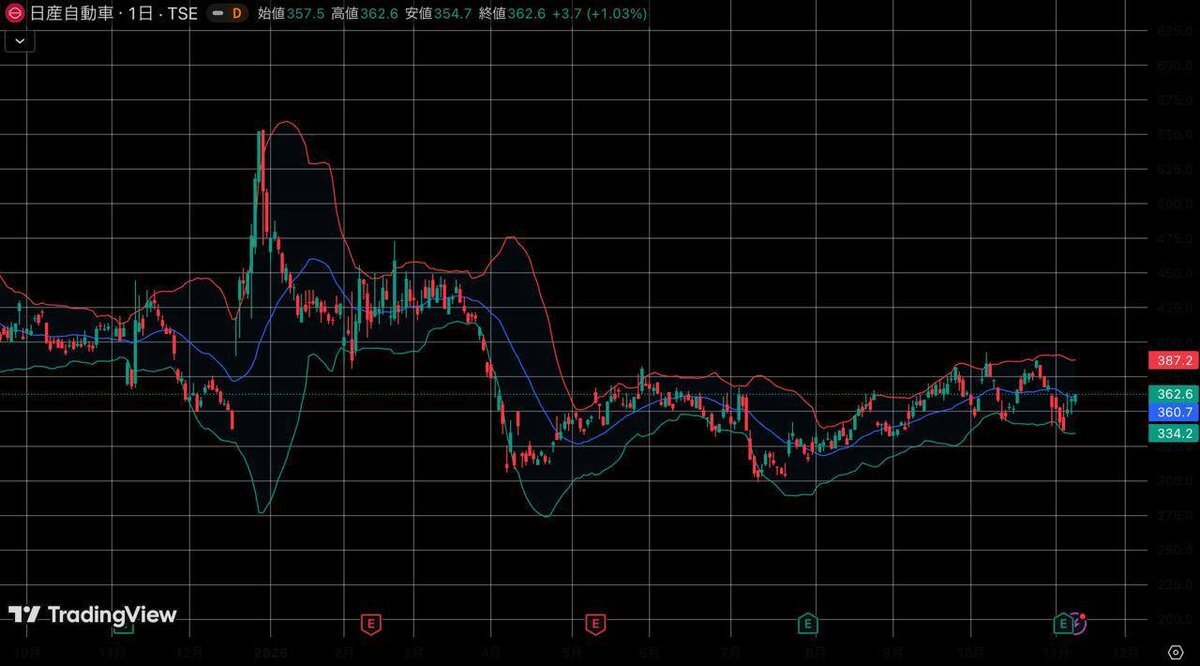Collapse the legend using the chevron below title
Image resolution: width=1200 pixels, height=666 pixels.
click(x=21, y=41)
